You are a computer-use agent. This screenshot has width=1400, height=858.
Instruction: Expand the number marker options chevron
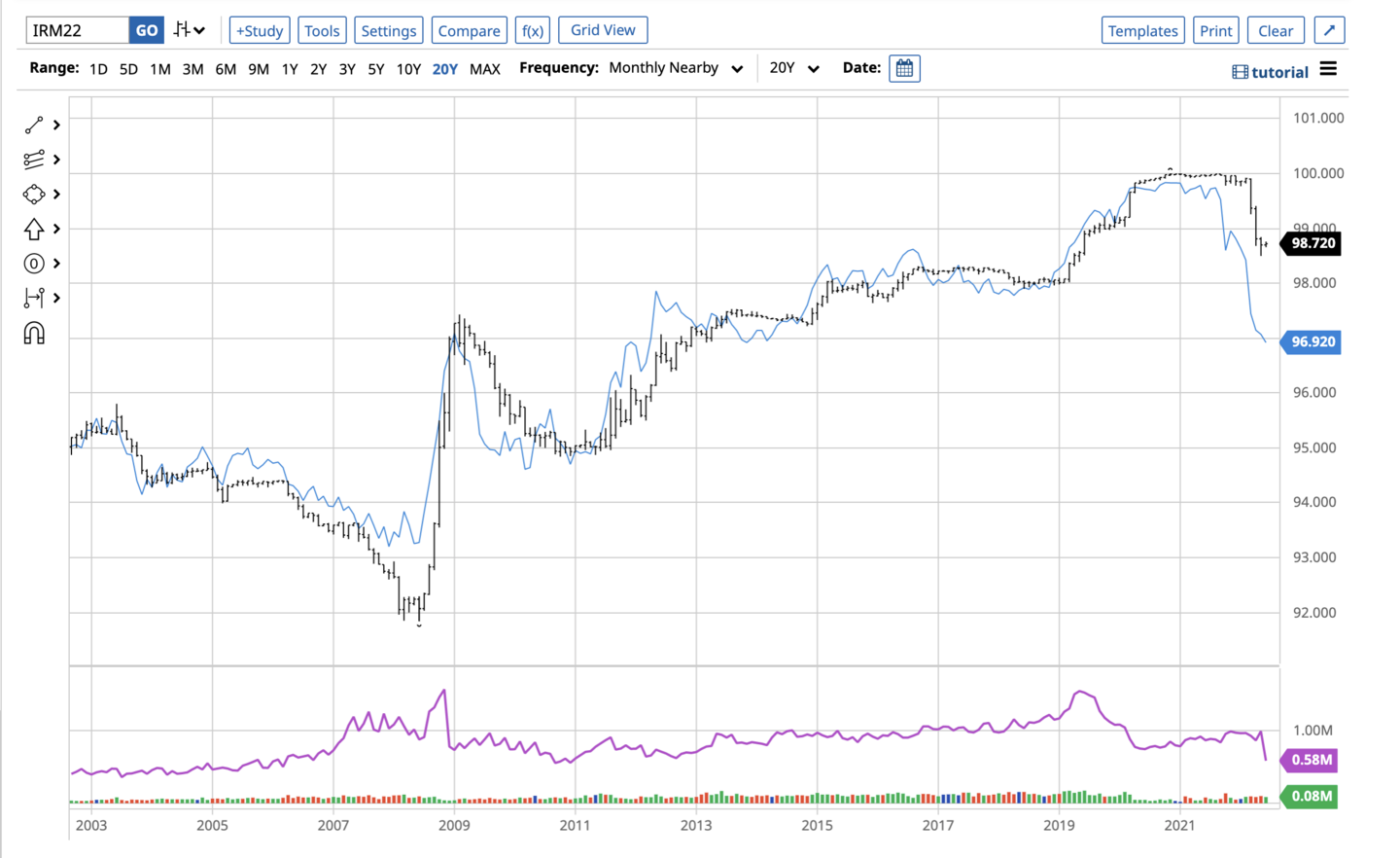point(56,264)
